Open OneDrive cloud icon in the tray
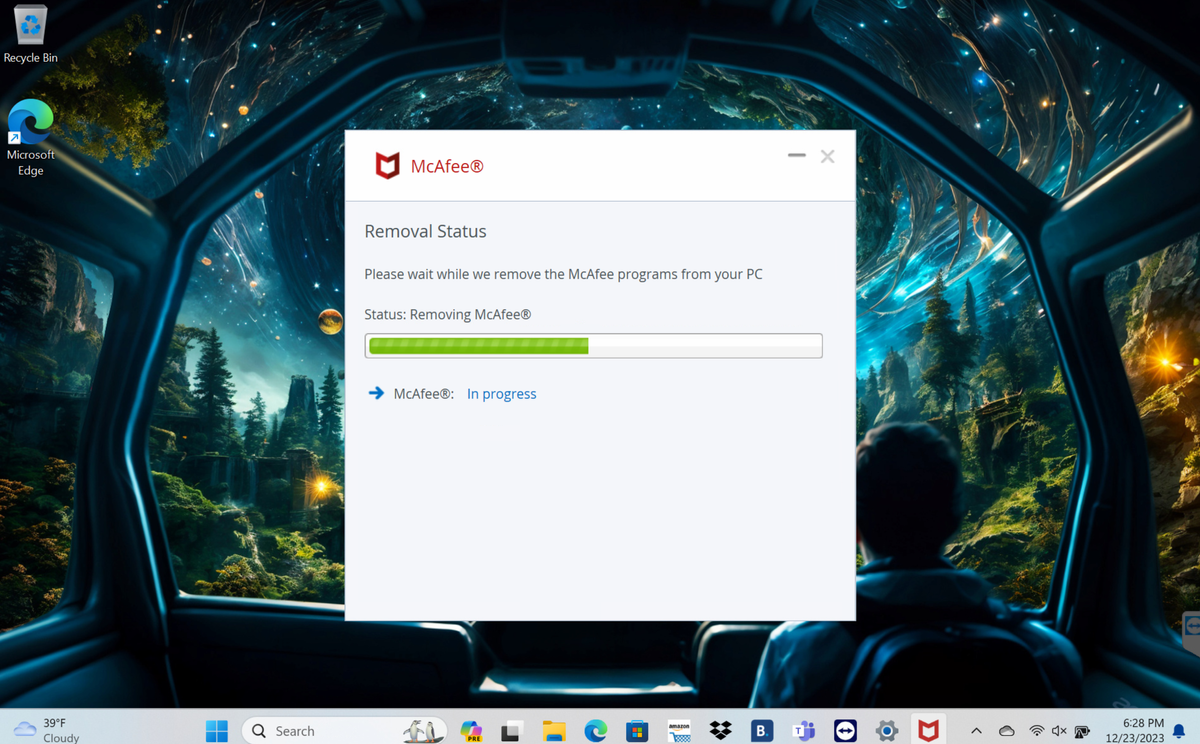This screenshot has width=1200, height=744. tap(1006, 730)
